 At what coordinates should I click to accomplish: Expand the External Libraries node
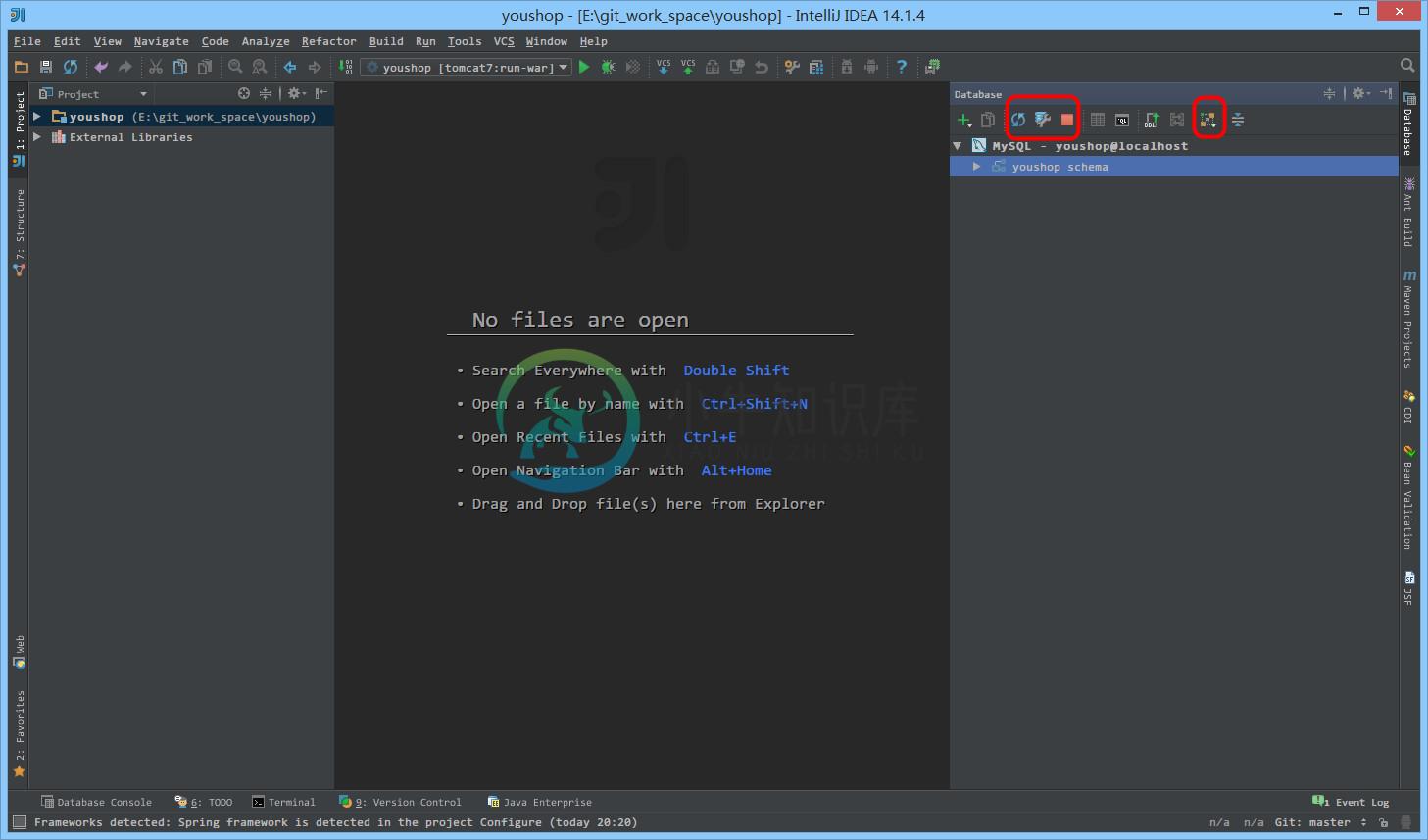[x=37, y=137]
